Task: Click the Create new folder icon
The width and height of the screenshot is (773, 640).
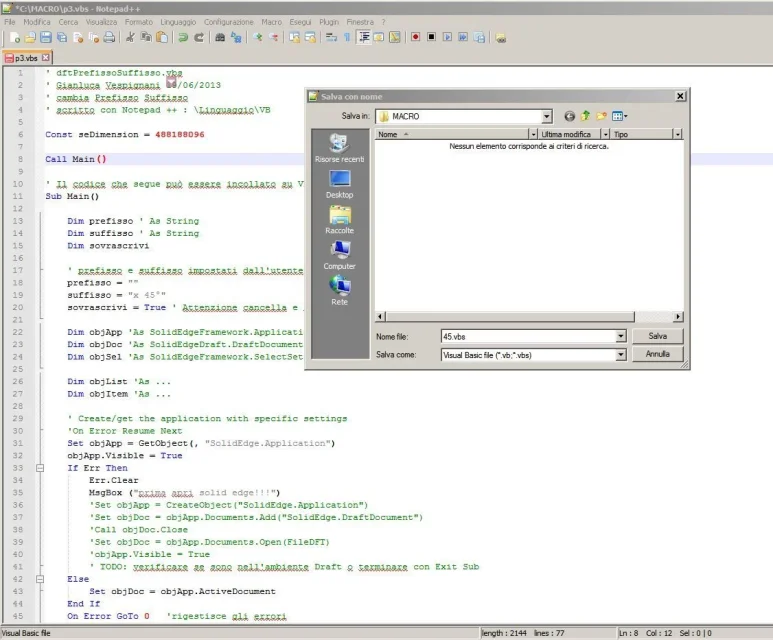Action: (x=601, y=116)
